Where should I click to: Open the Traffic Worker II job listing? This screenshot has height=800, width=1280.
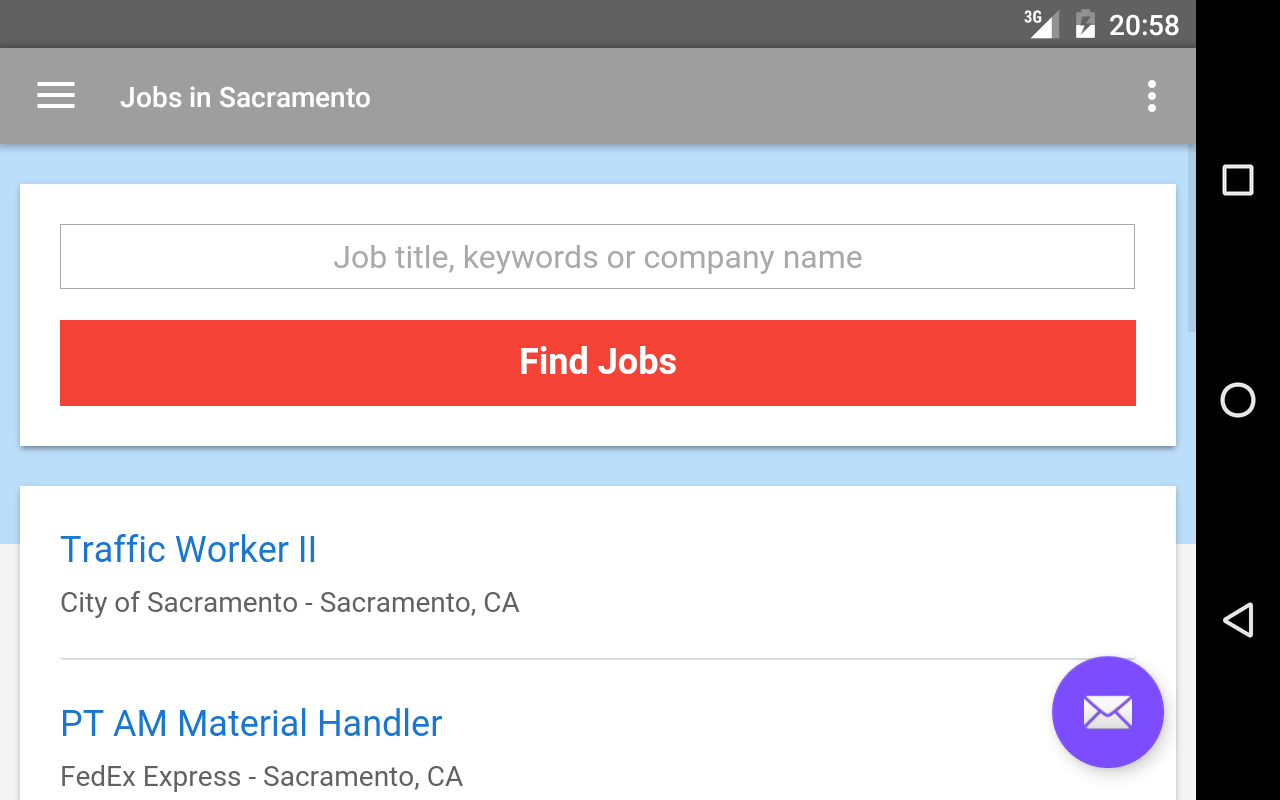point(188,549)
